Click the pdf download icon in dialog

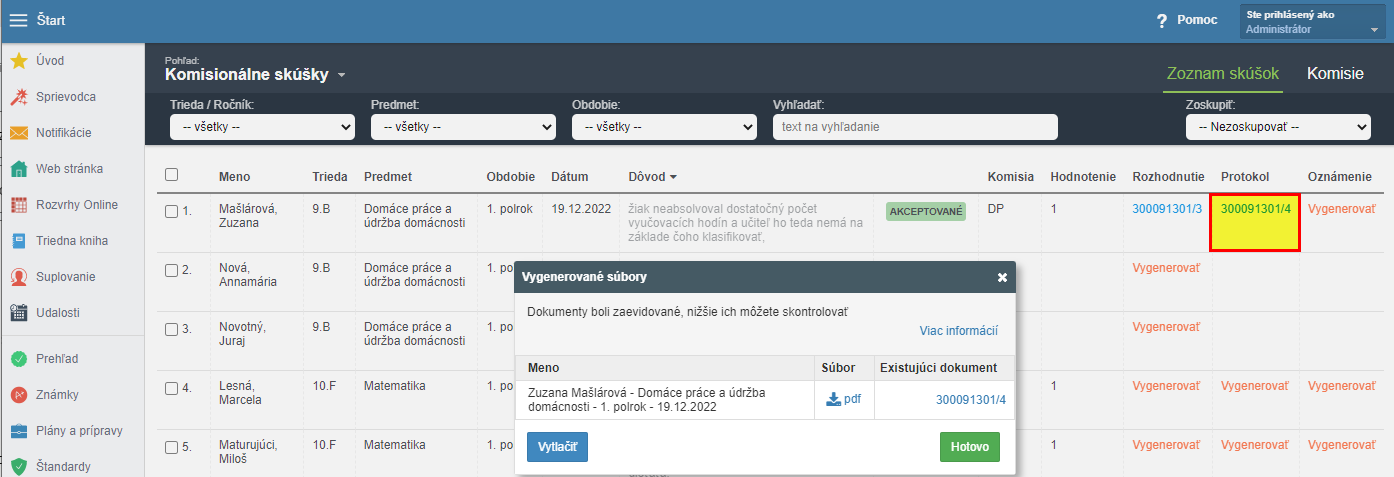[834, 399]
